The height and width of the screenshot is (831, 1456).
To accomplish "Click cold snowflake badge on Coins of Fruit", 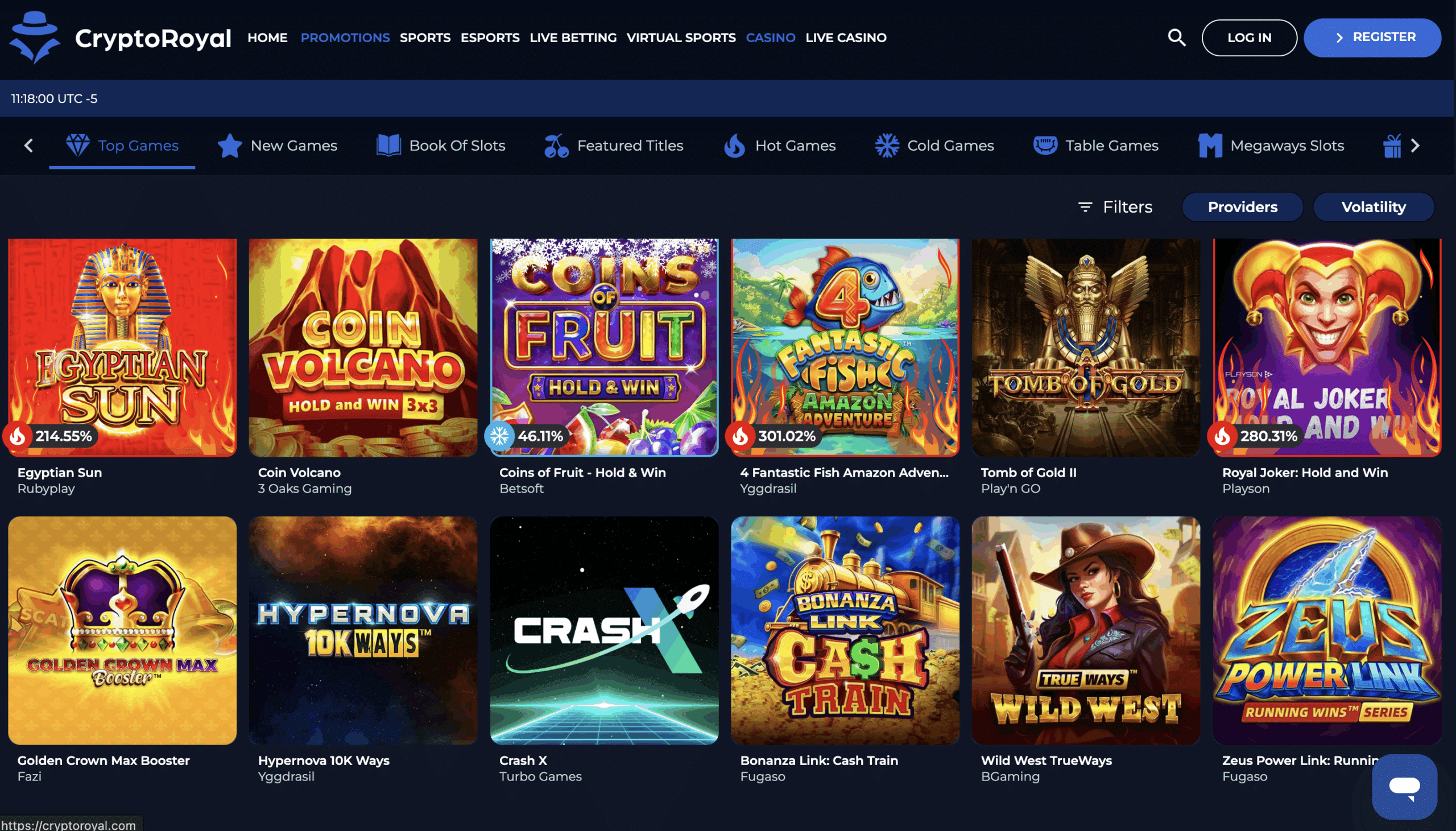I will click(x=499, y=436).
